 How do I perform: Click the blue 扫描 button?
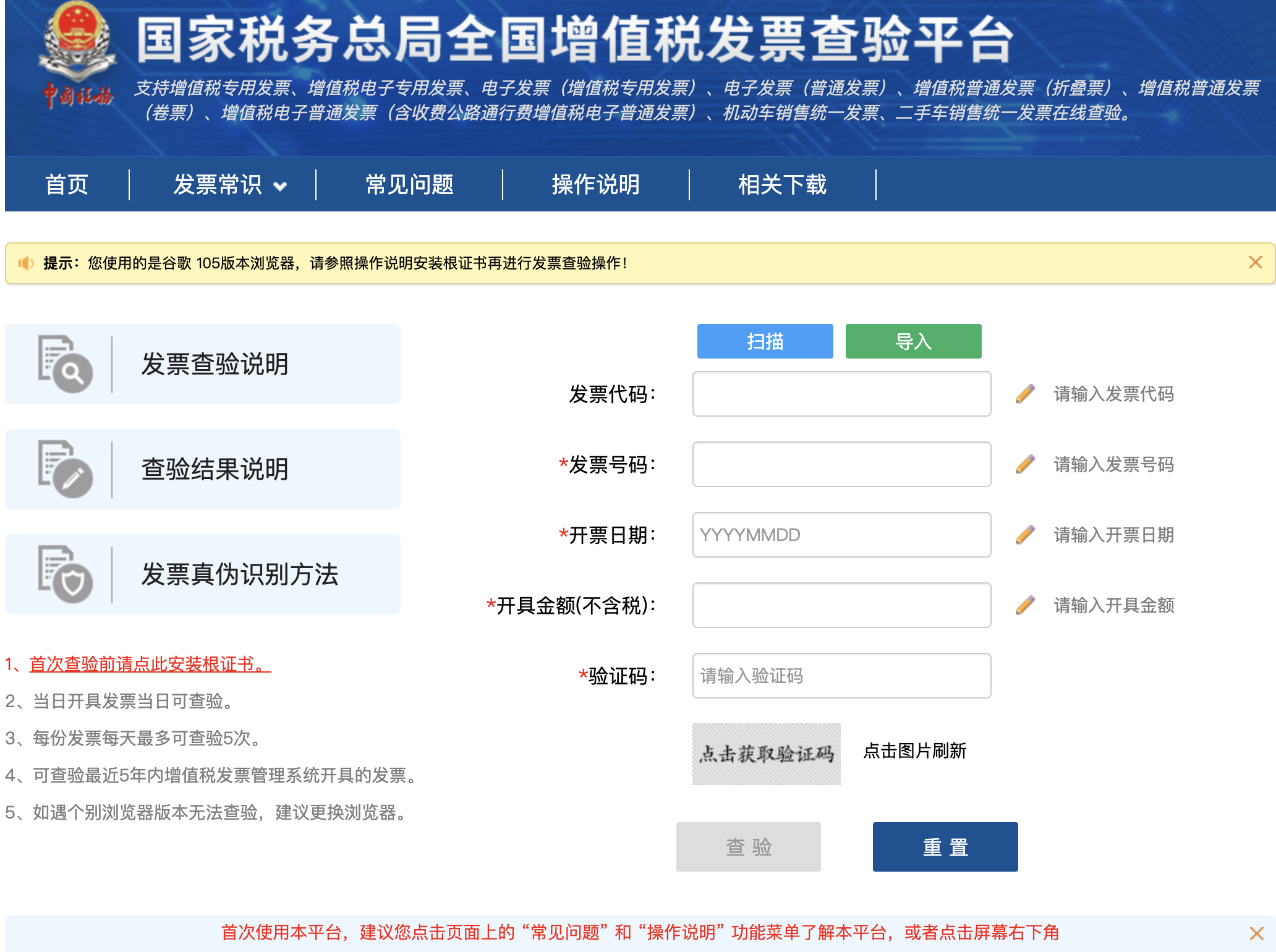click(x=765, y=341)
